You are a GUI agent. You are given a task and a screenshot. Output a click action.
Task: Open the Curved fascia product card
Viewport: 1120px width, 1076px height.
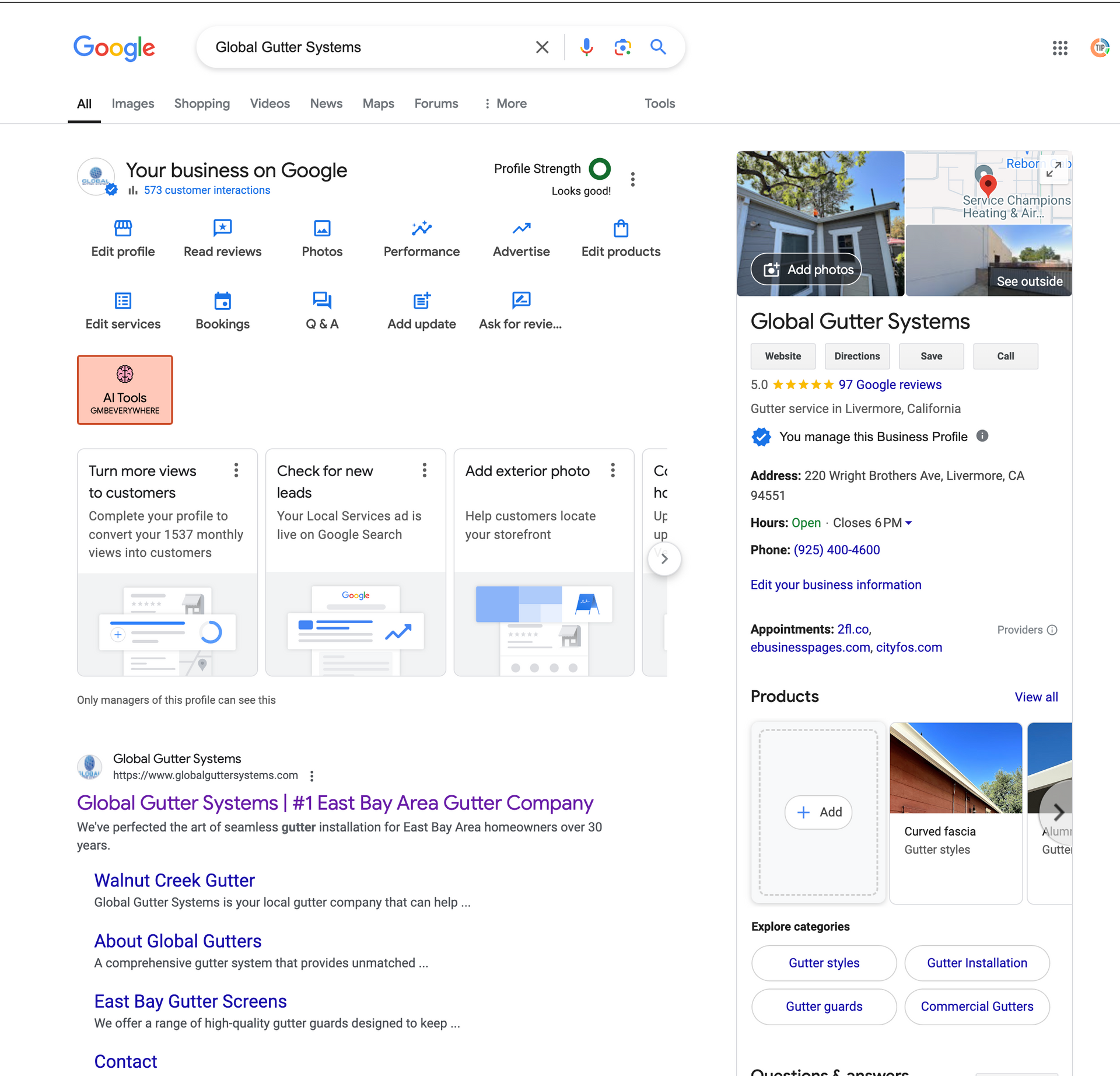point(956,812)
